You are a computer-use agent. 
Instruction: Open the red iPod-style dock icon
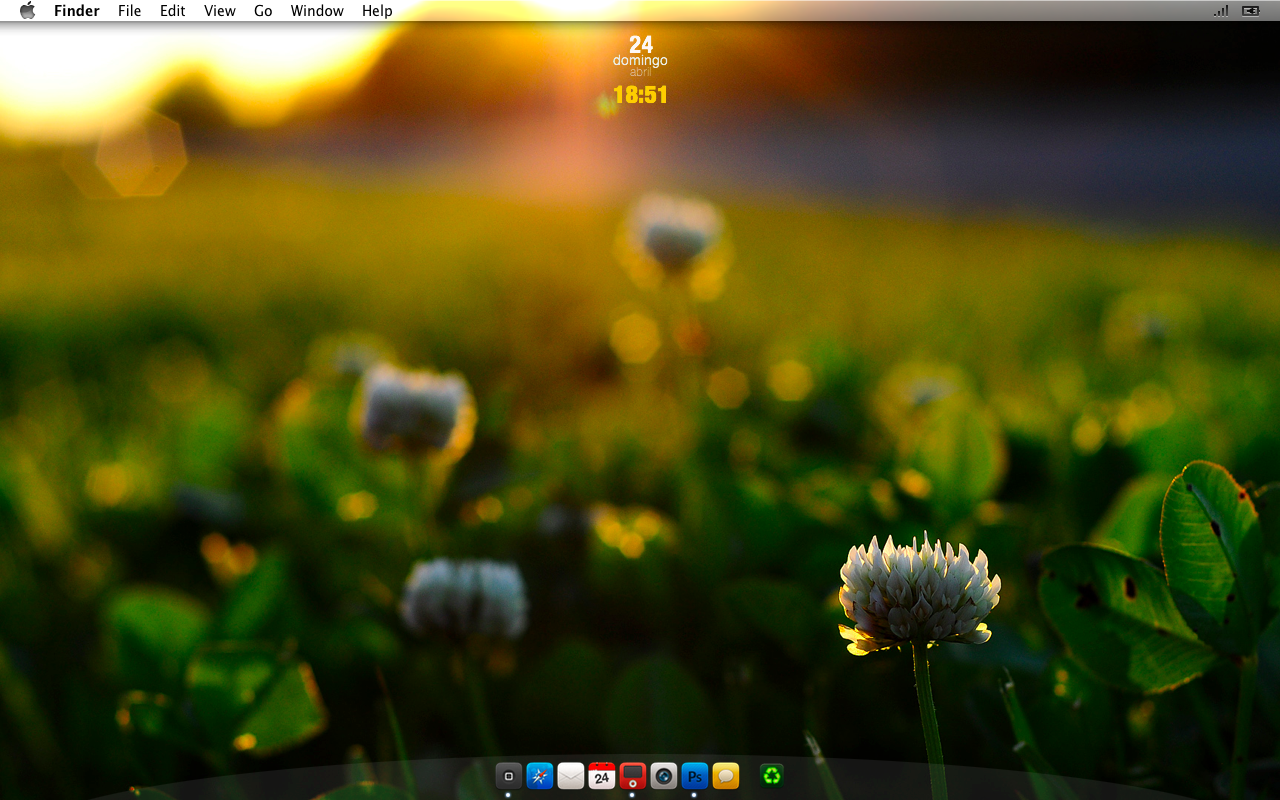click(633, 776)
